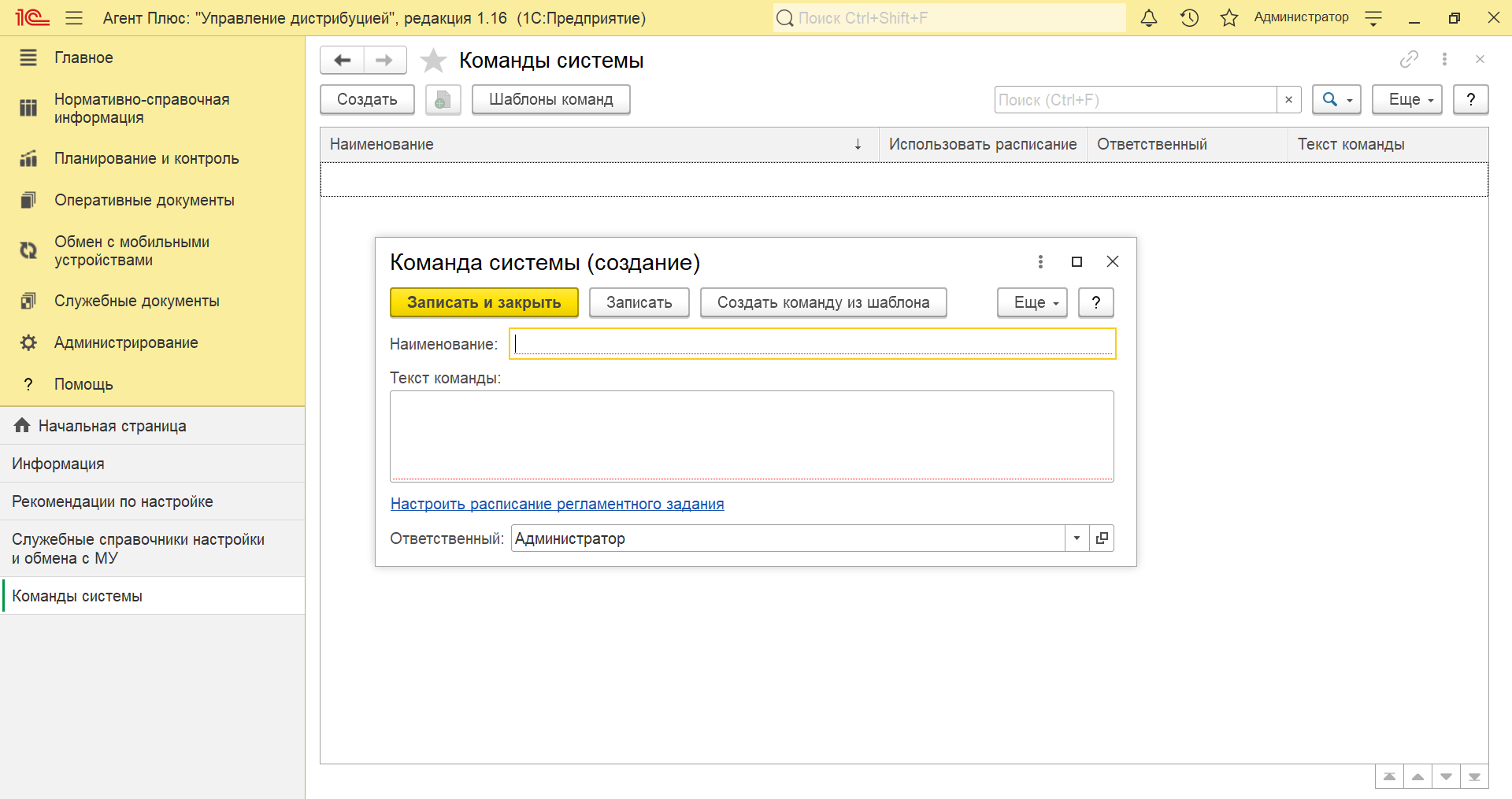The width and height of the screenshot is (1512, 799).
Task: Clear the list search field
Action: pyautogui.click(x=1288, y=99)
